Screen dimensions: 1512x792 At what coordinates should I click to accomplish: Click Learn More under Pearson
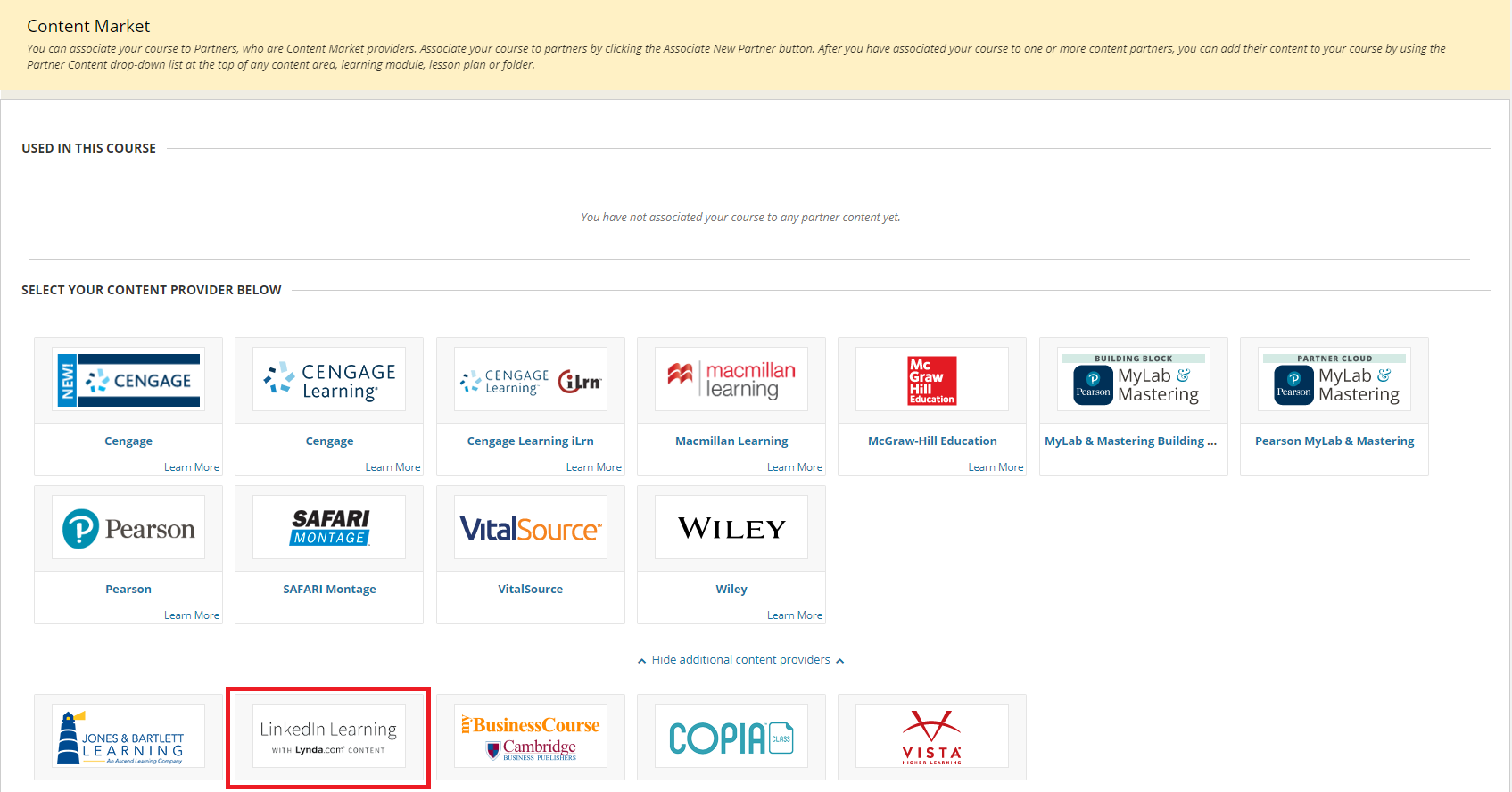[192, 615]
